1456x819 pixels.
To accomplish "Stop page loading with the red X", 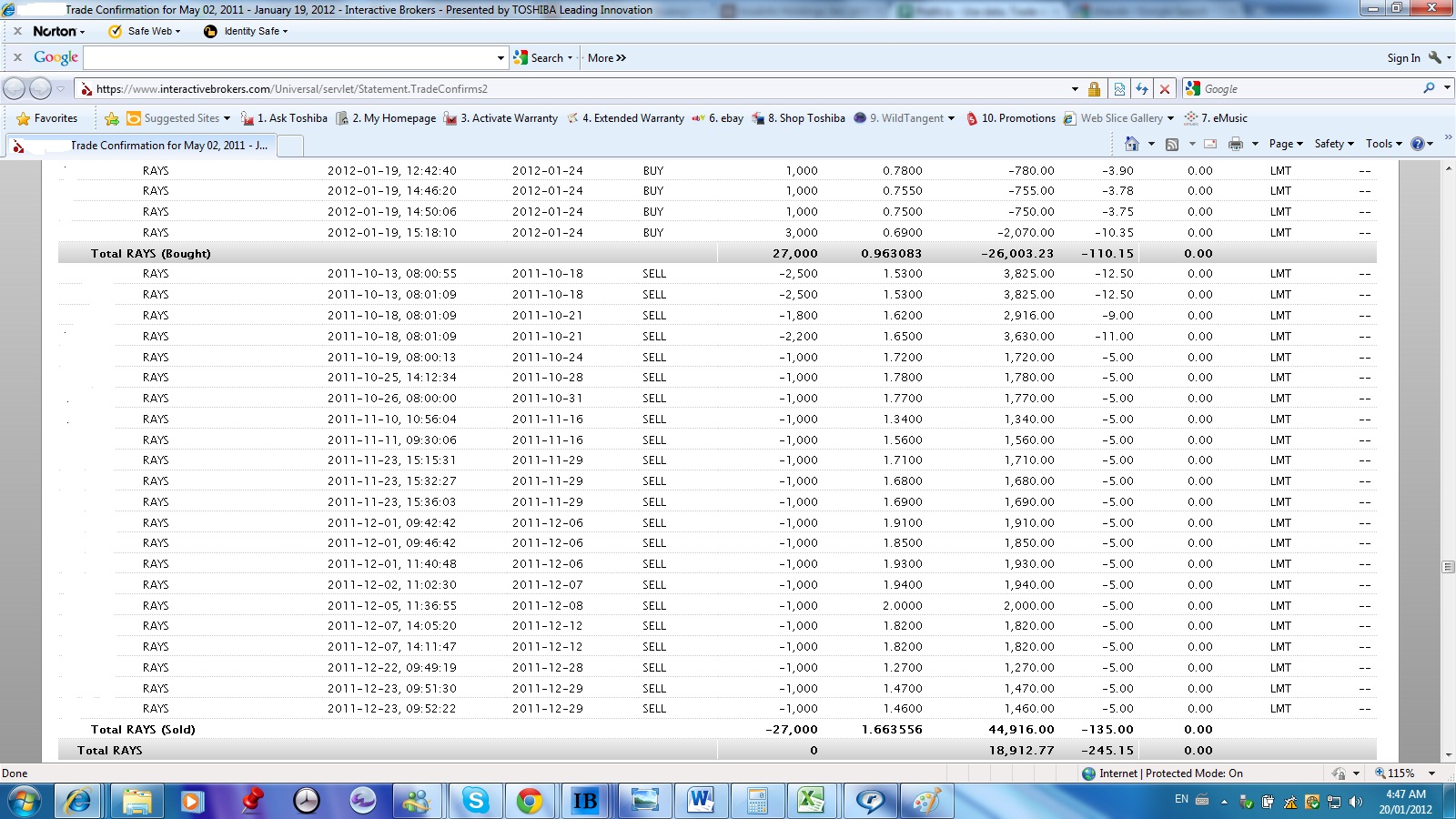I will [1164, 89].
